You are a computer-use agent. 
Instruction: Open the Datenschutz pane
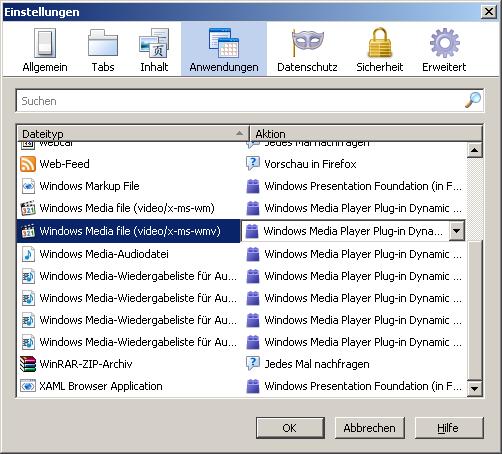tap(307, 50)
